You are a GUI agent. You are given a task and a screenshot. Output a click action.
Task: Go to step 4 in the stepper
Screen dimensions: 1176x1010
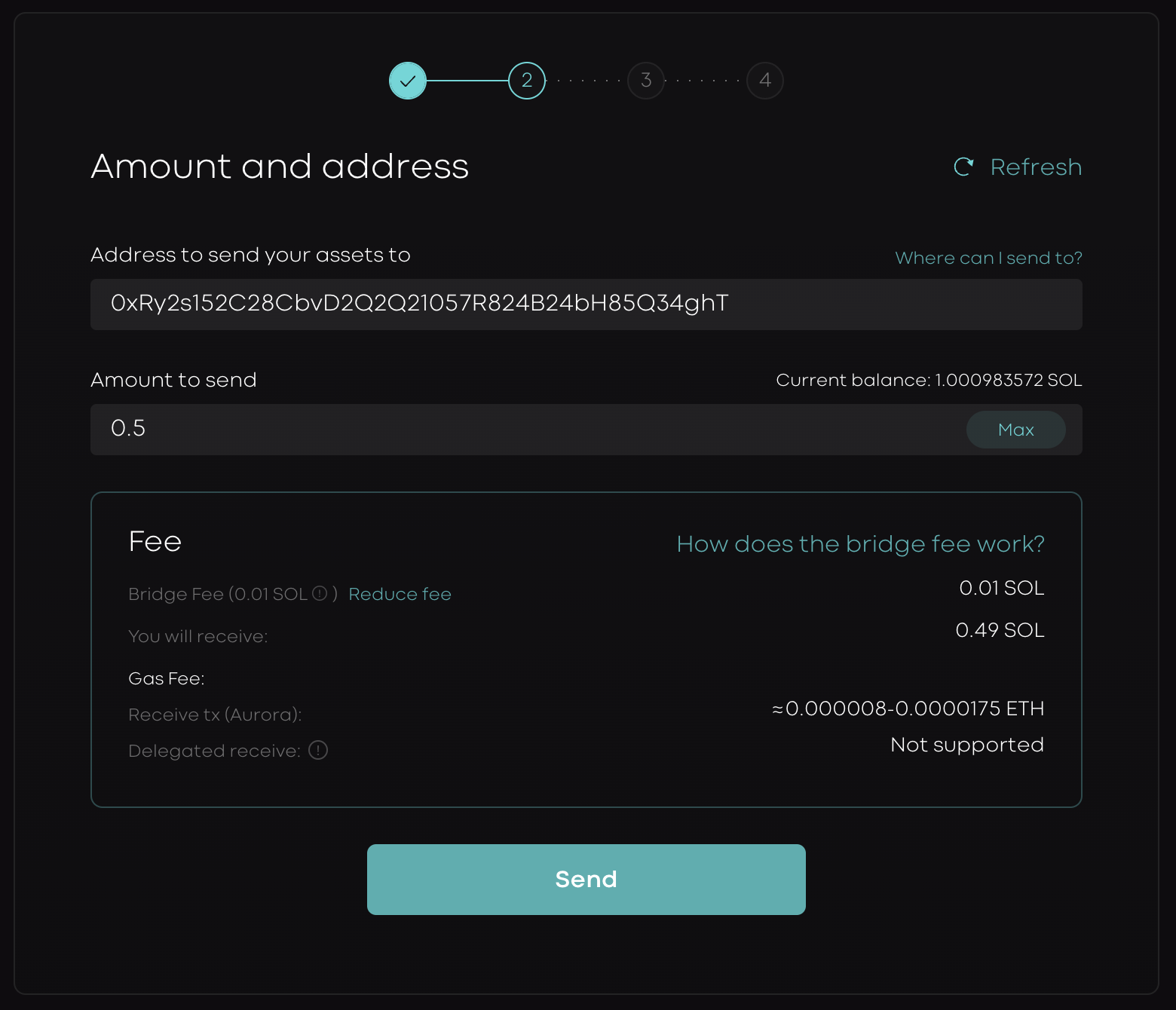(x=765, y=81)
